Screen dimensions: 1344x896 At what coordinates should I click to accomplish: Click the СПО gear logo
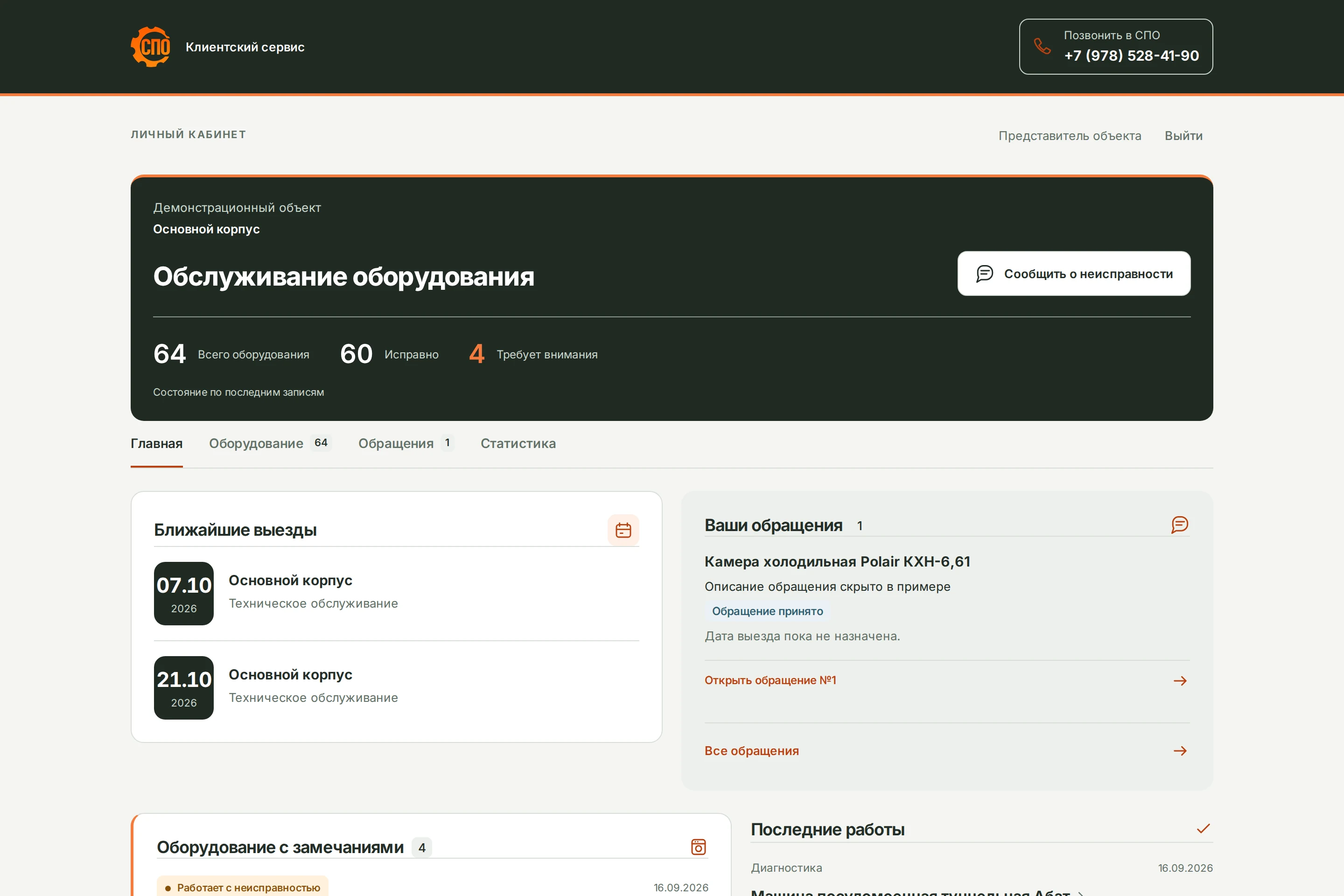(x=151, y=47)
